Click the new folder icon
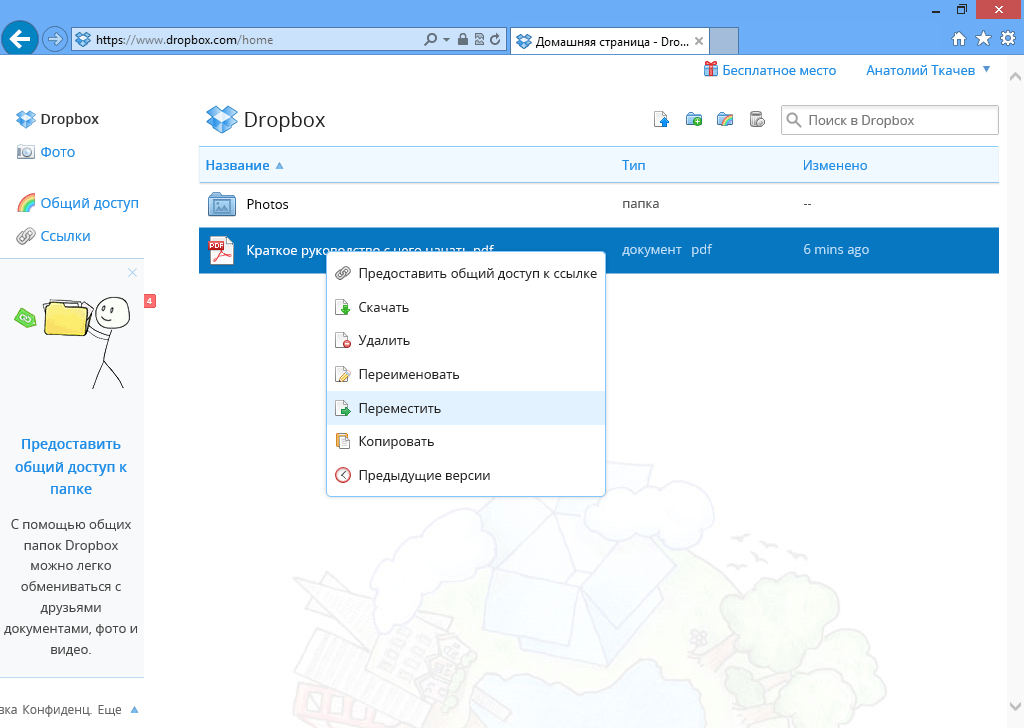 coord(694,119)
